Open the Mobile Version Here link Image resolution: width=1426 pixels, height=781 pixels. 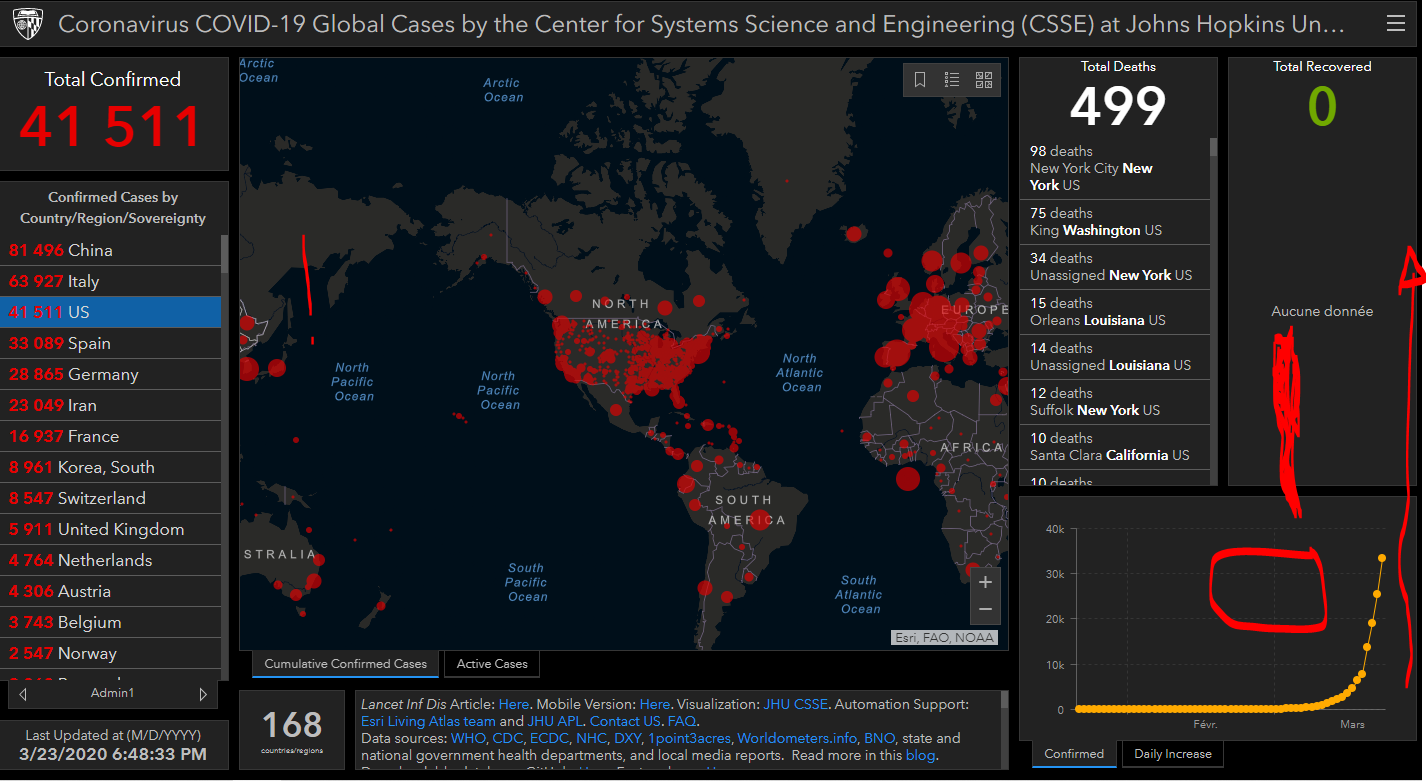click(655, 704)
